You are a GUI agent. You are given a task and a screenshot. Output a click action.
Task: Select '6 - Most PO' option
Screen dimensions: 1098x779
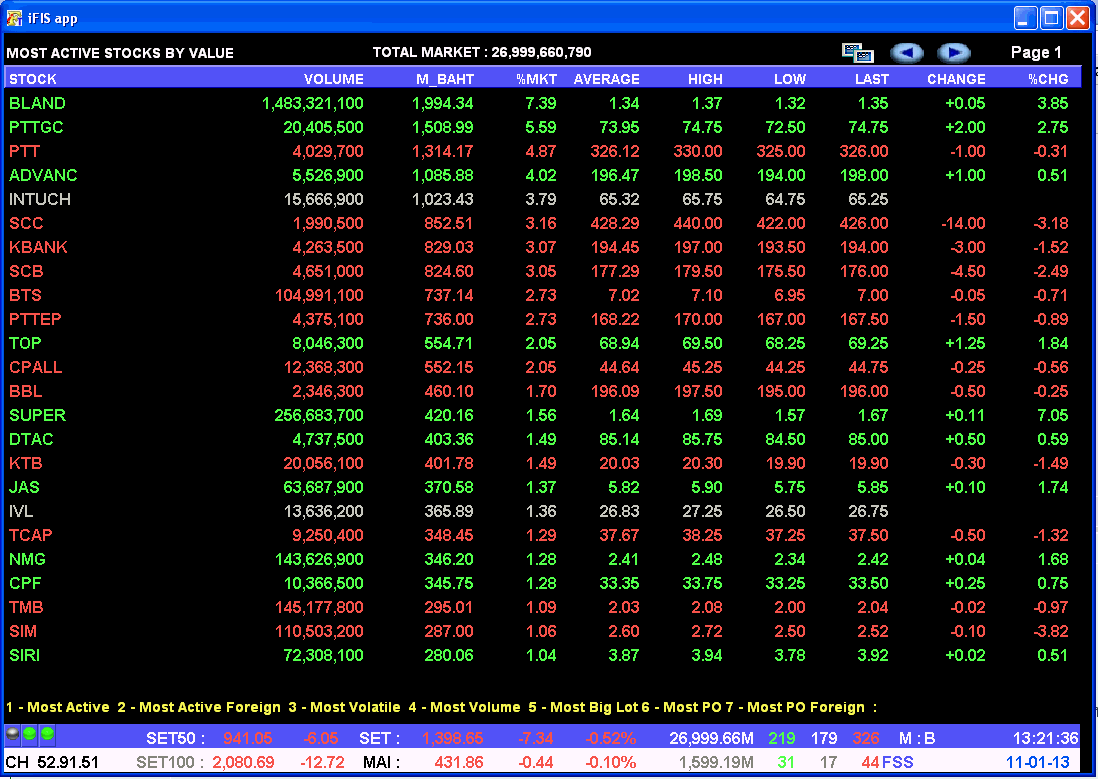[x=682, y=708]
